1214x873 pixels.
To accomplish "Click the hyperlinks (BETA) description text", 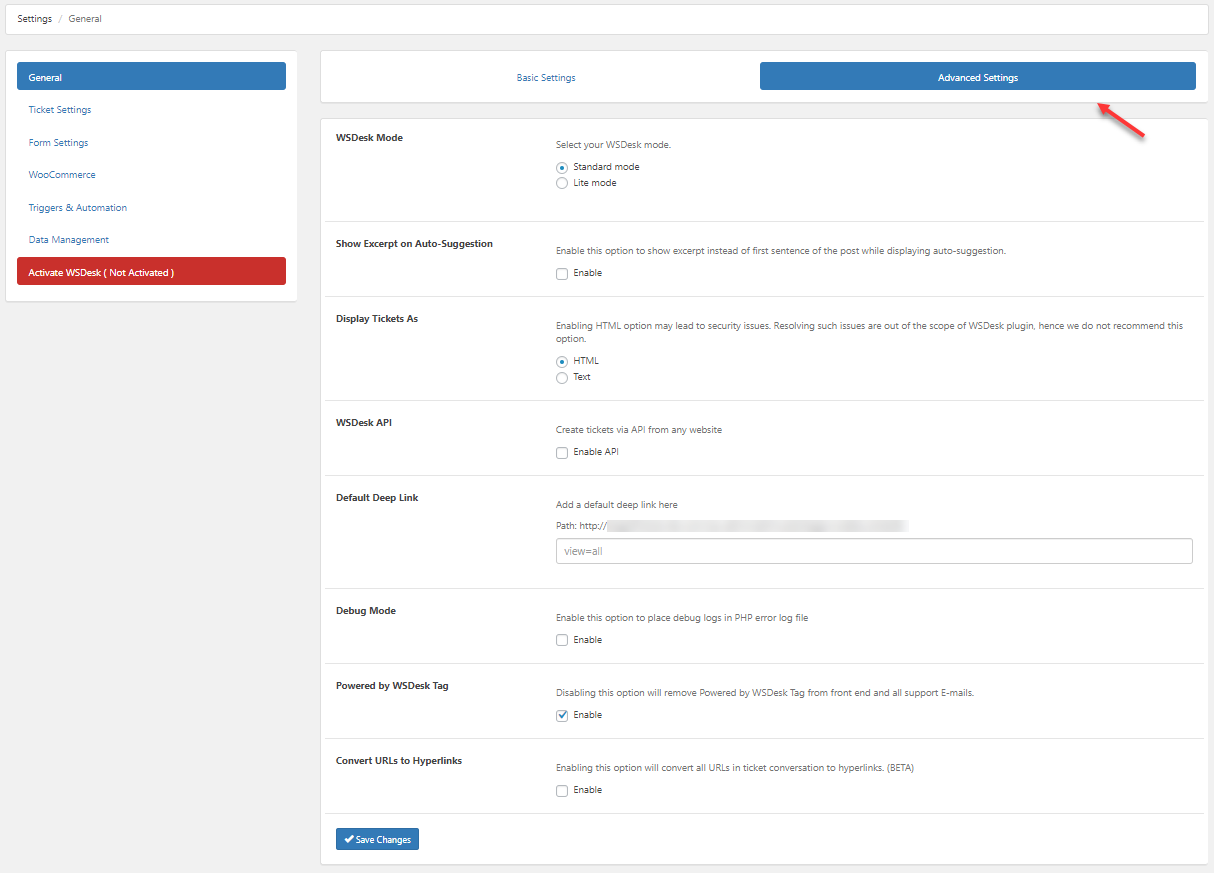I will coord(735,768).
